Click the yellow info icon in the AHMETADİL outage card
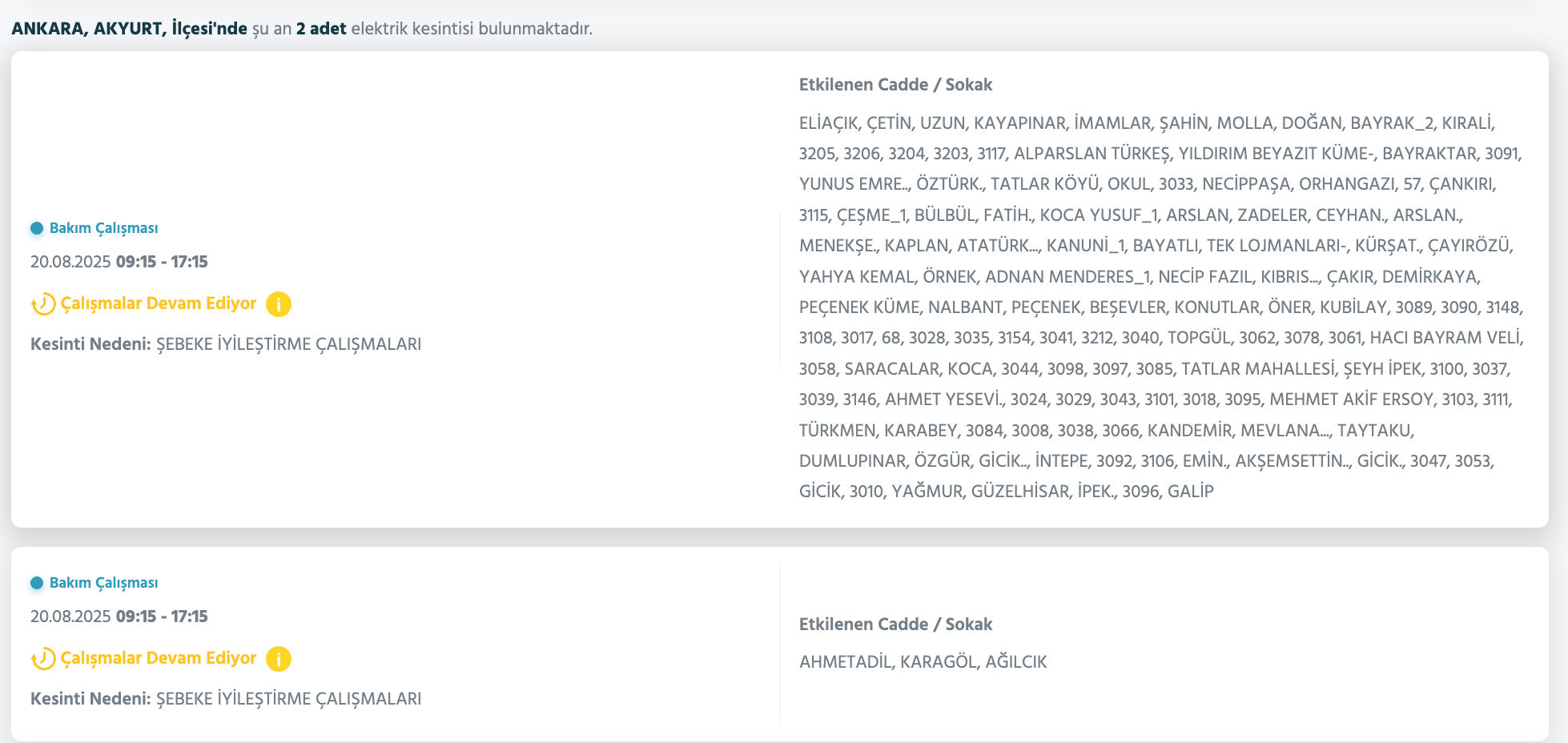Image resolution: width=1568 pixels, height=743 pixels. tap(278, 659)
